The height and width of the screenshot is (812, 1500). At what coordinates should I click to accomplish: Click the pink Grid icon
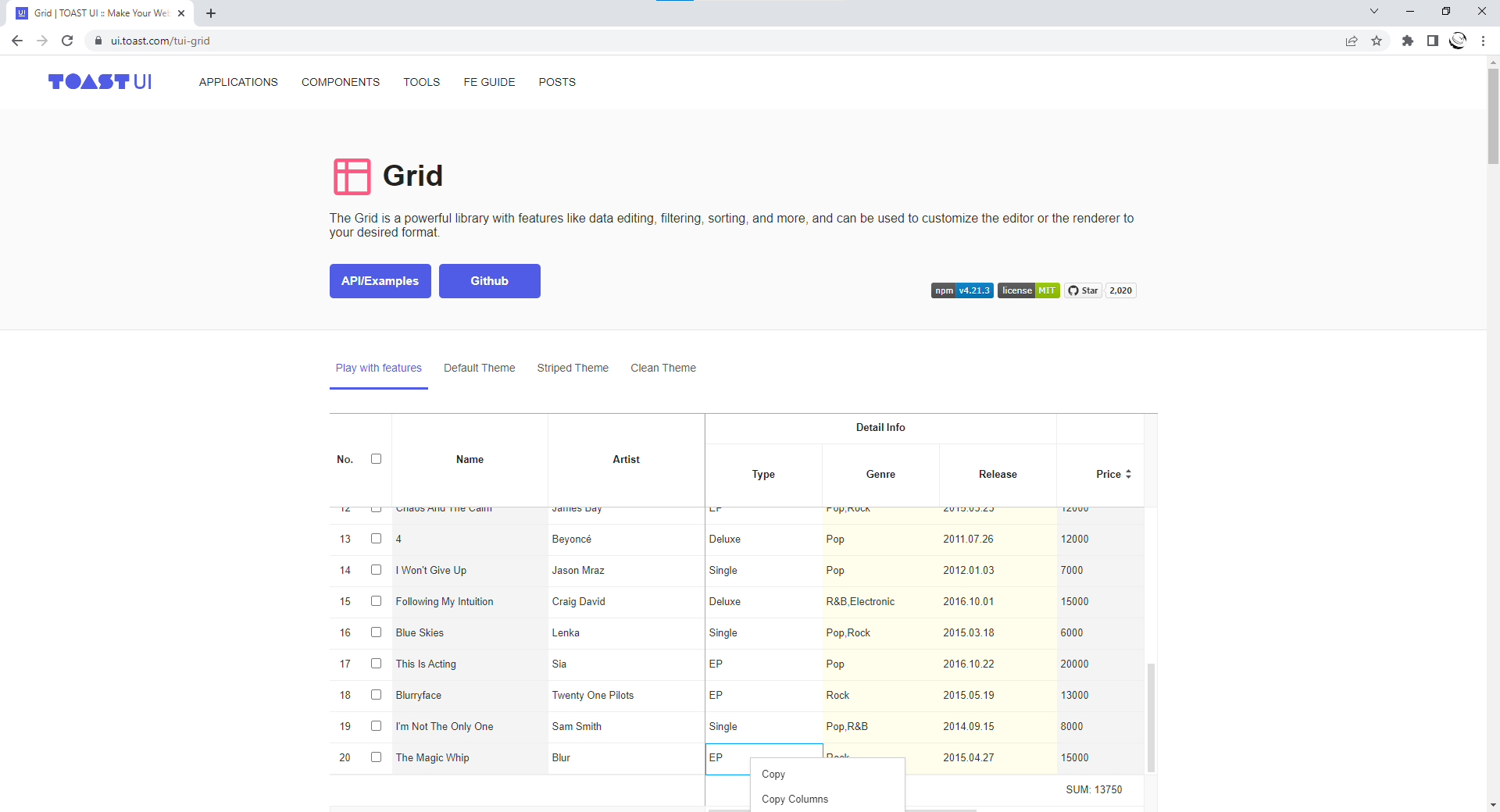[x=352, y=176]
